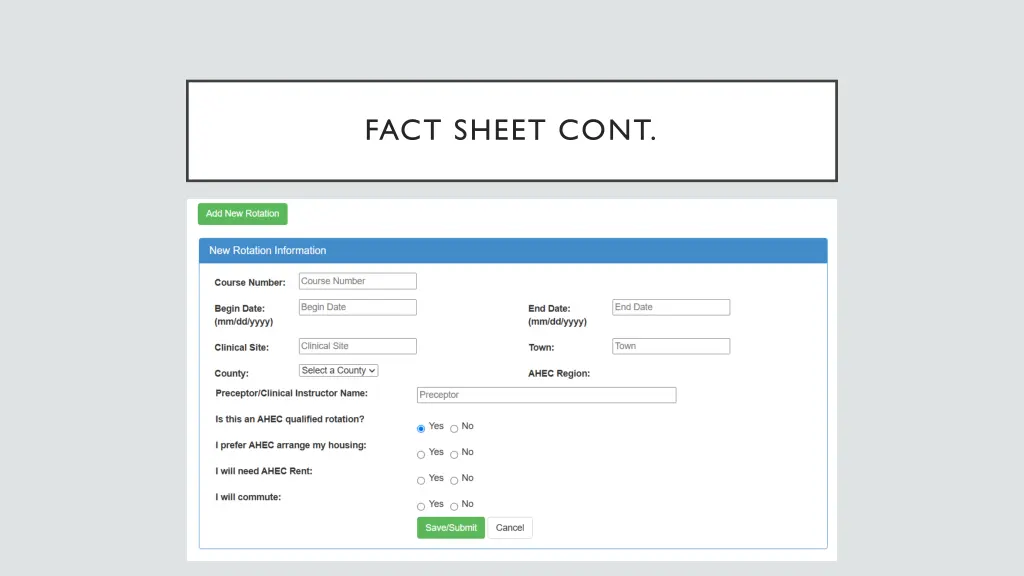This screenshot has width=1024, height=576.
Task: Focus the Preceptor name input field
Action: 546,395
